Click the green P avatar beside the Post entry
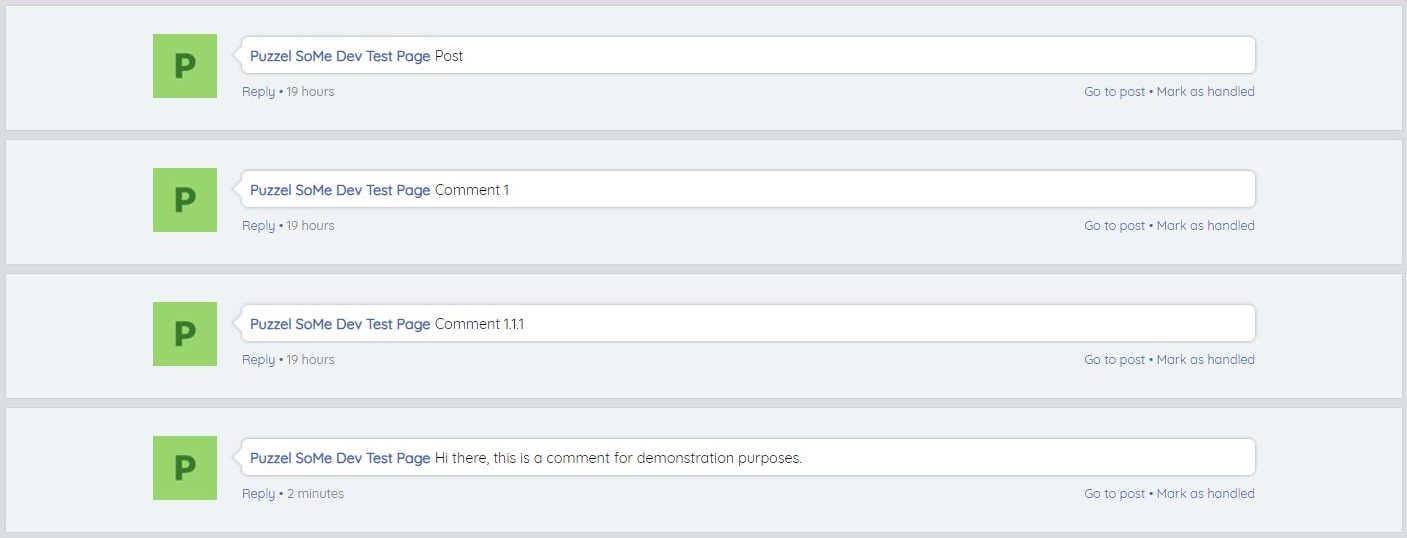Image resolution: width=1407 pixels, height=538 pixels. 185,66
